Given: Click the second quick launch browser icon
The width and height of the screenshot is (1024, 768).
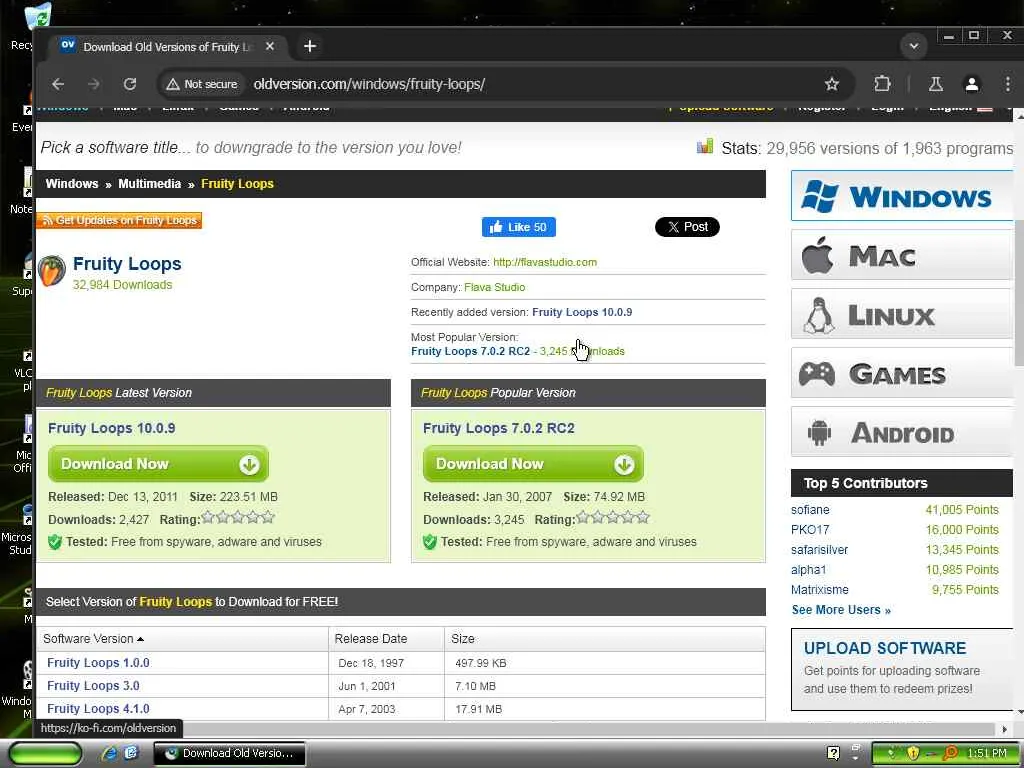Looking at the screenshot, I should pyautogui.click(x=131, y=753).
